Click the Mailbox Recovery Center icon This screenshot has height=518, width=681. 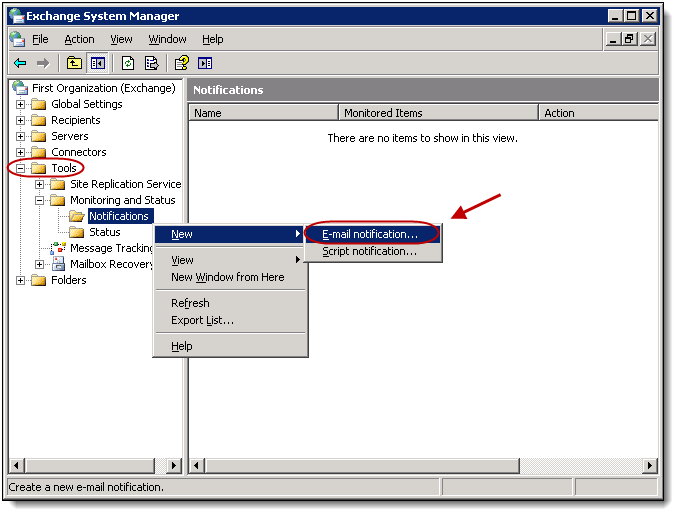[58, 264]
